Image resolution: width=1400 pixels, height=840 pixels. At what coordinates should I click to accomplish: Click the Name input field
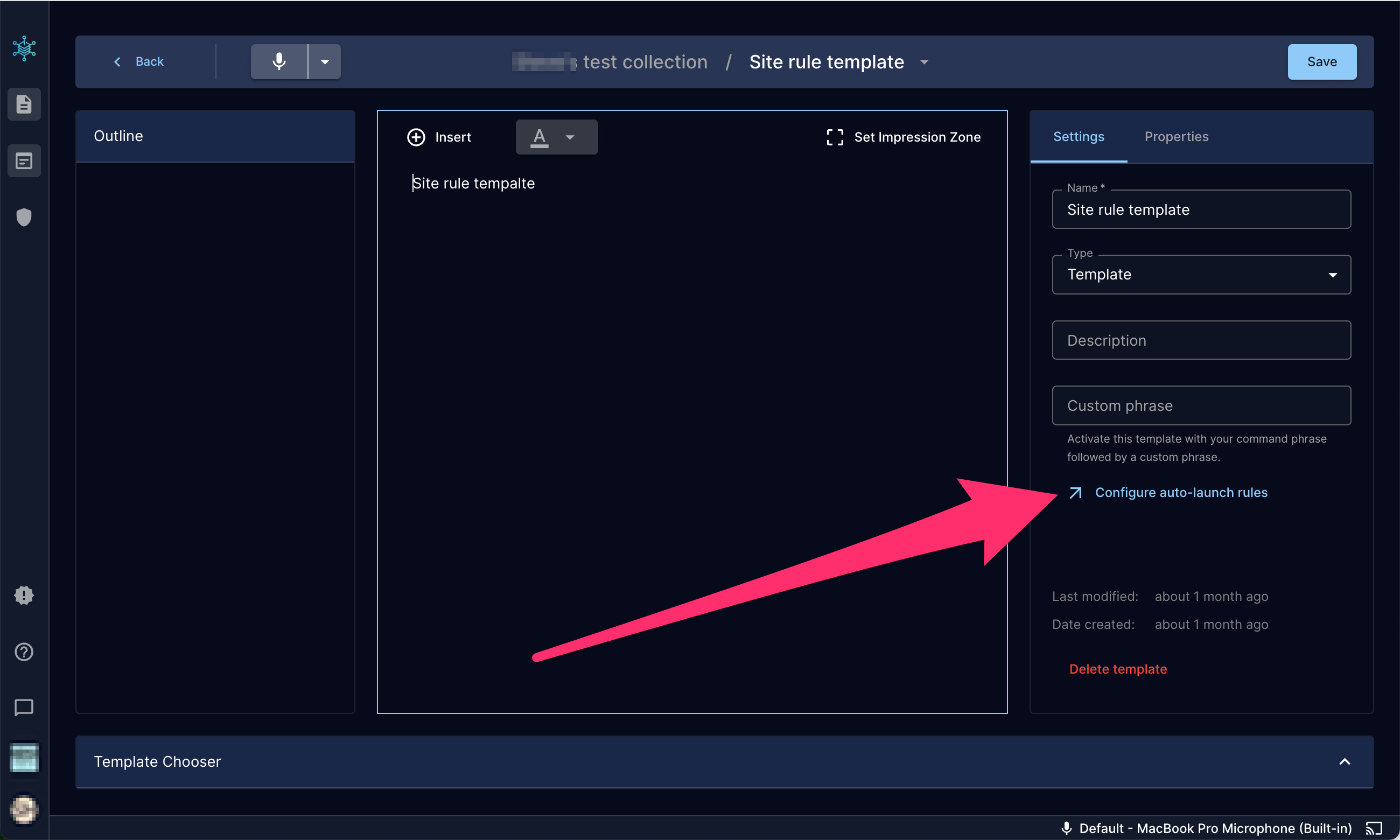pyautogui.click(x=1201, y=209)
